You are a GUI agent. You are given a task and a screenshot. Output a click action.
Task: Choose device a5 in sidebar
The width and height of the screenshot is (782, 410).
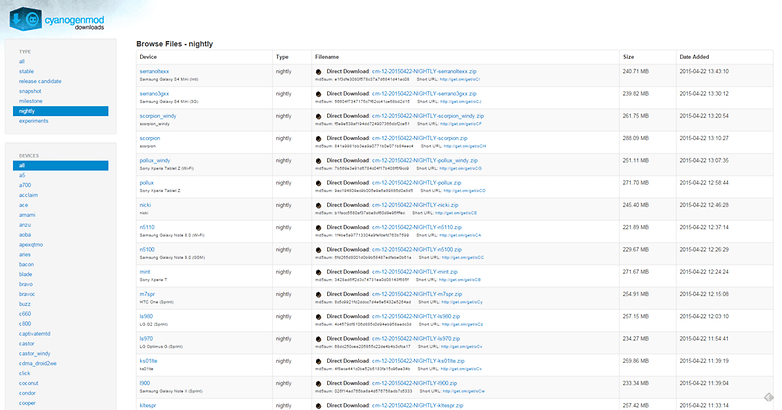click(22, 176)
